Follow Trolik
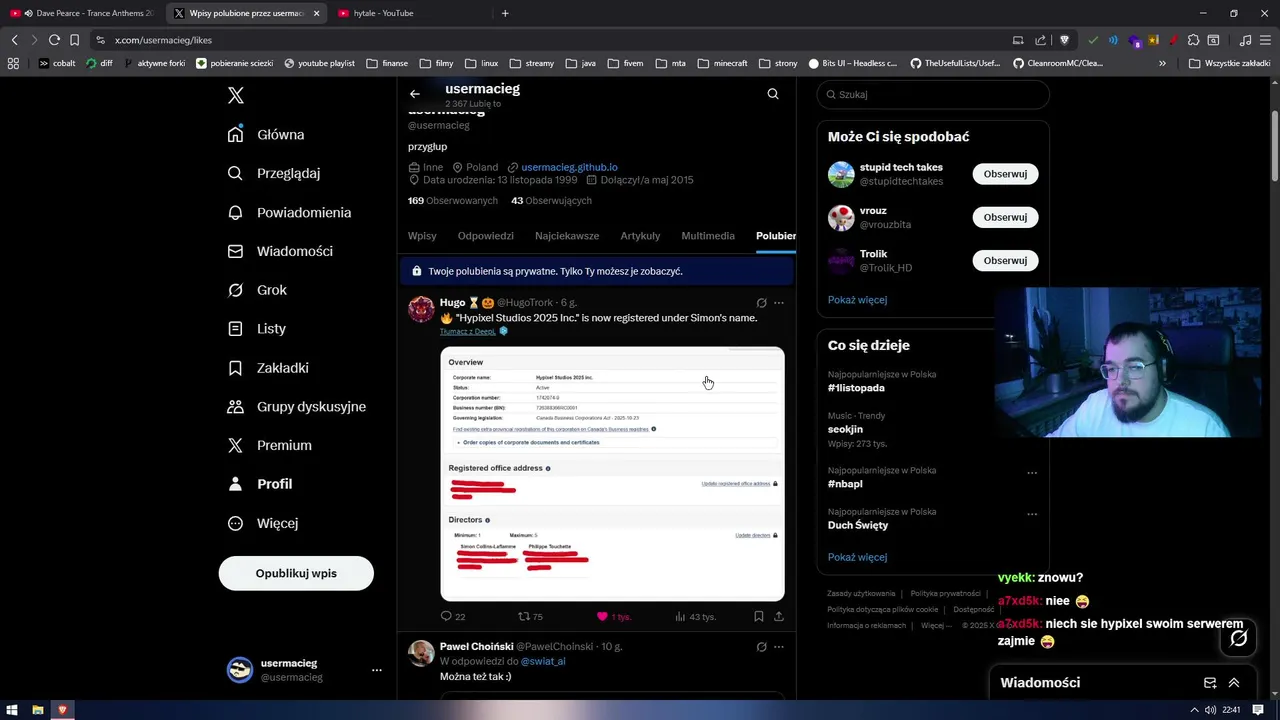Screen dimensions: 1280x720 pyautogui.click(x=1005, y=260)
